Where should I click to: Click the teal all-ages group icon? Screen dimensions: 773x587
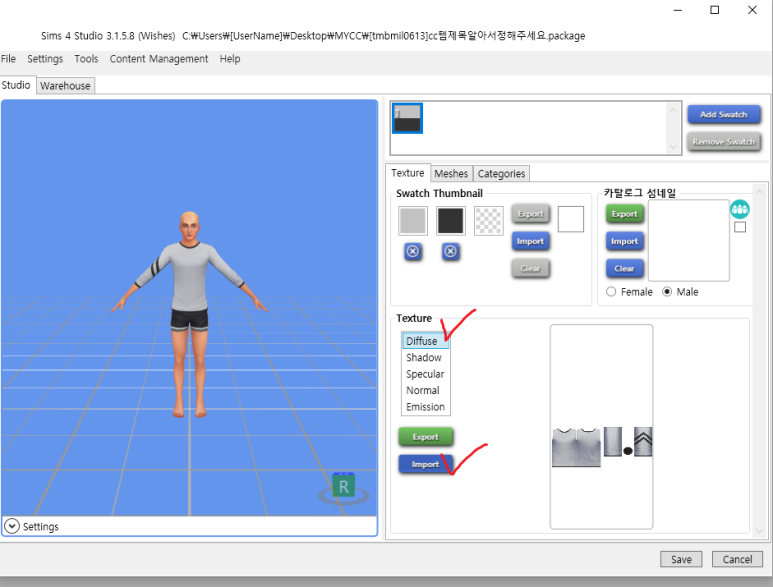(739, 209)
